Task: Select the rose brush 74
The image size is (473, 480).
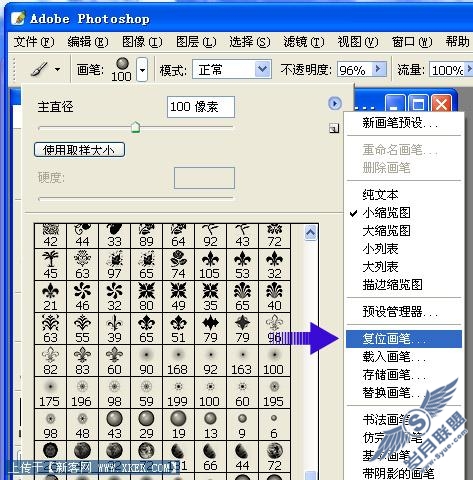Action: coord(178,265)
